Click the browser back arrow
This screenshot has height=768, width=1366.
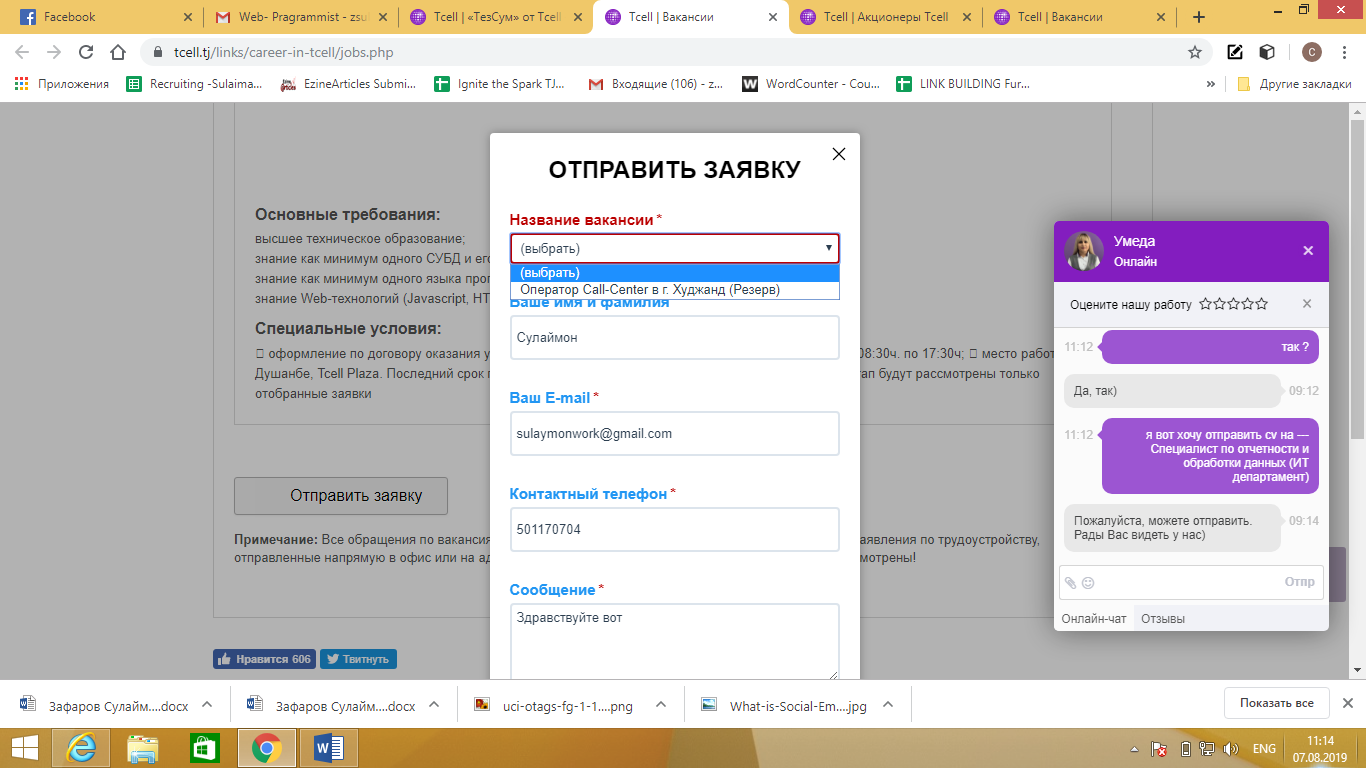click(22, 52)
